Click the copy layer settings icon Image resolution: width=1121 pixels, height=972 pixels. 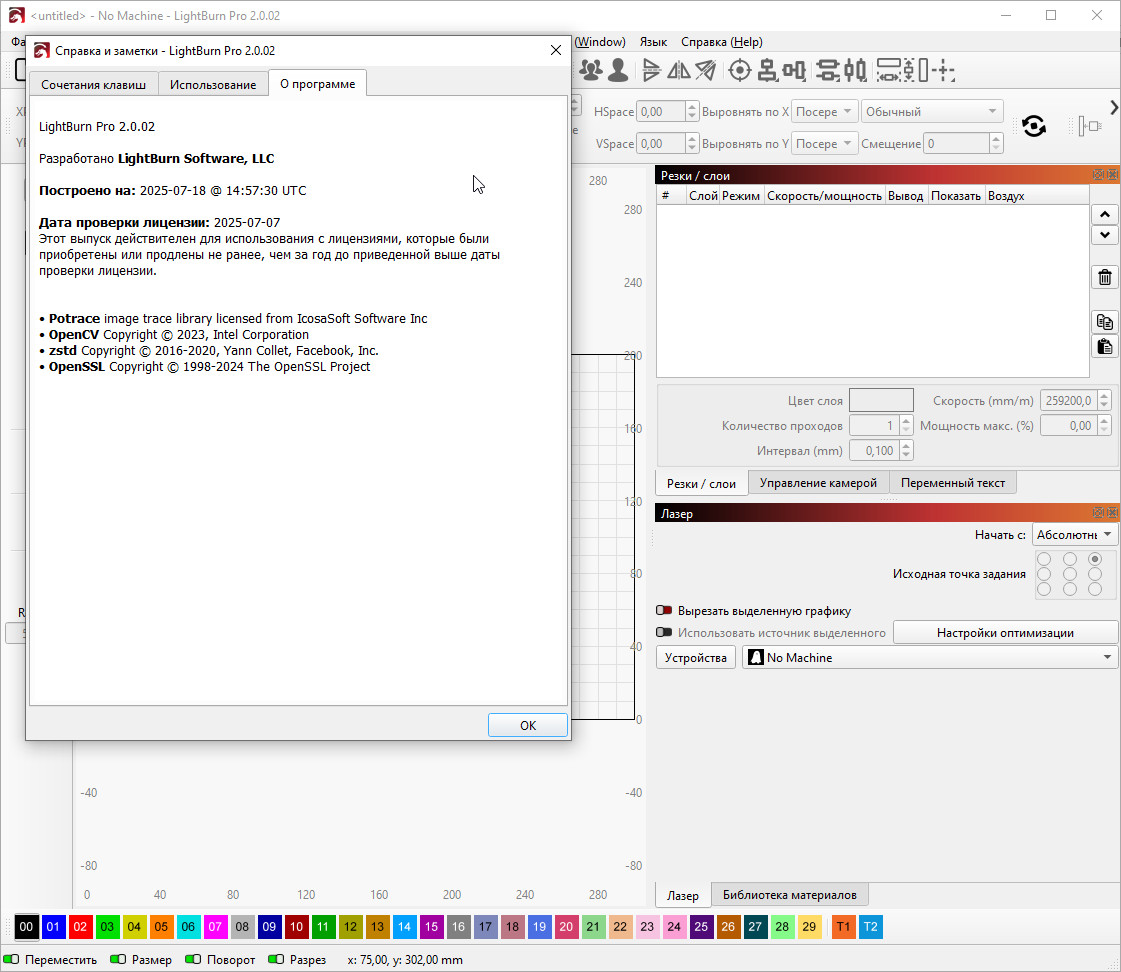point(1104,322)
